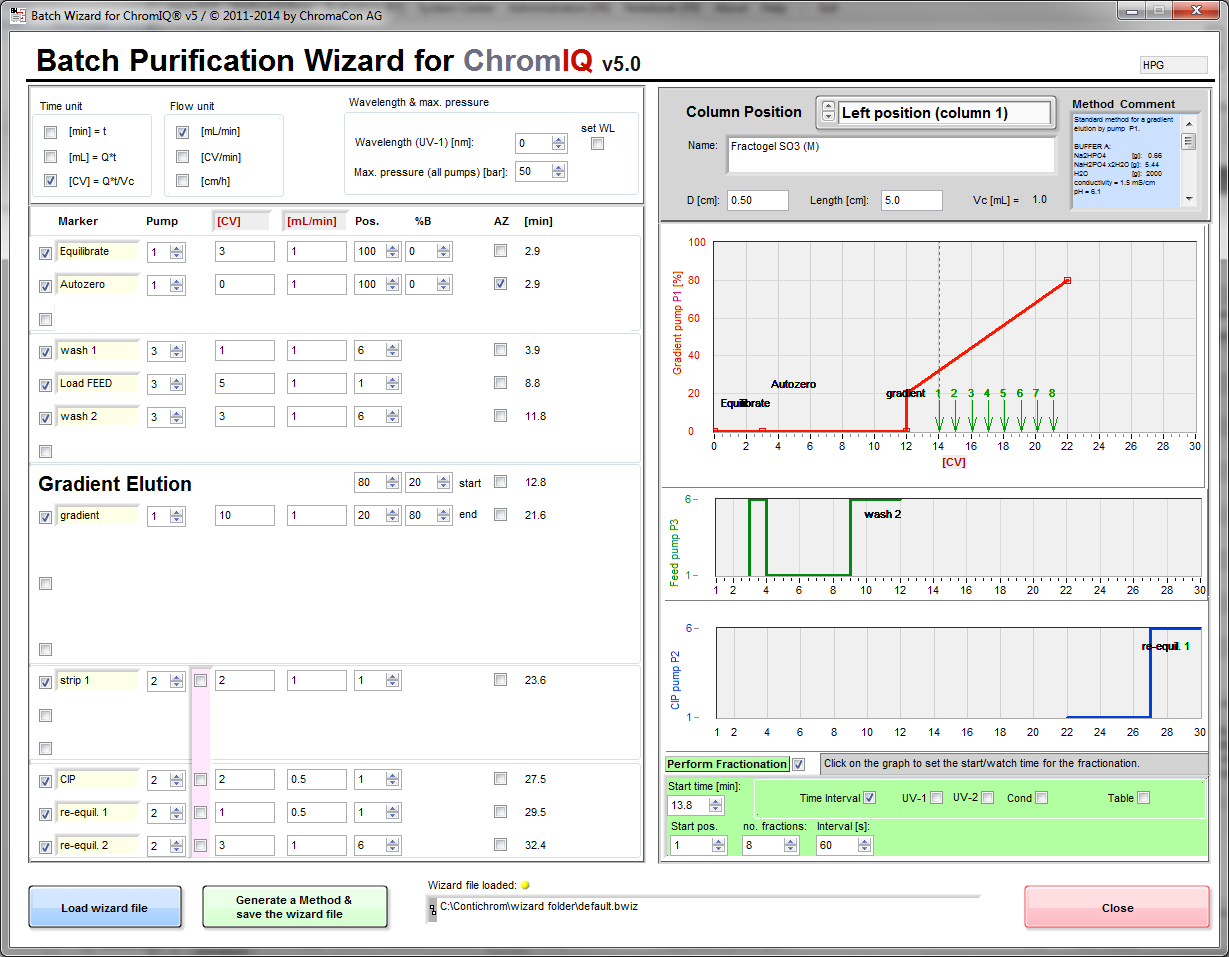Click the wizard file folder browse icon
Image resolution: width=1229 pixels, height=957 pixels.
point(432,908)
